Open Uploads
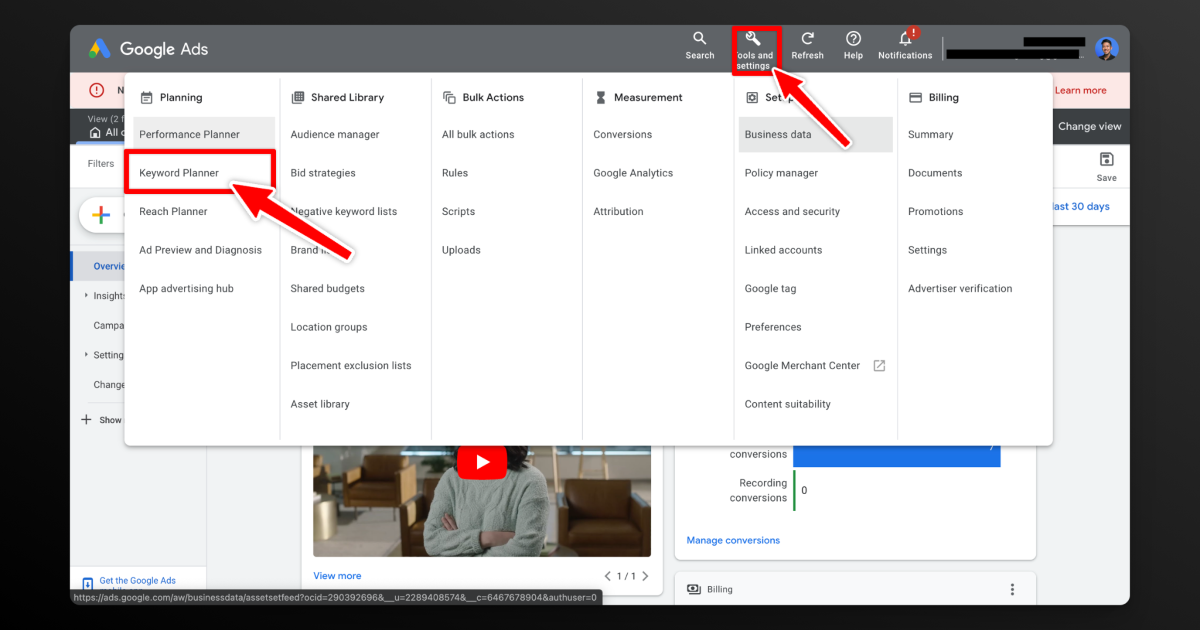Image resolution: width=1200 pixels, height=630 pixels. click(461, 250)
